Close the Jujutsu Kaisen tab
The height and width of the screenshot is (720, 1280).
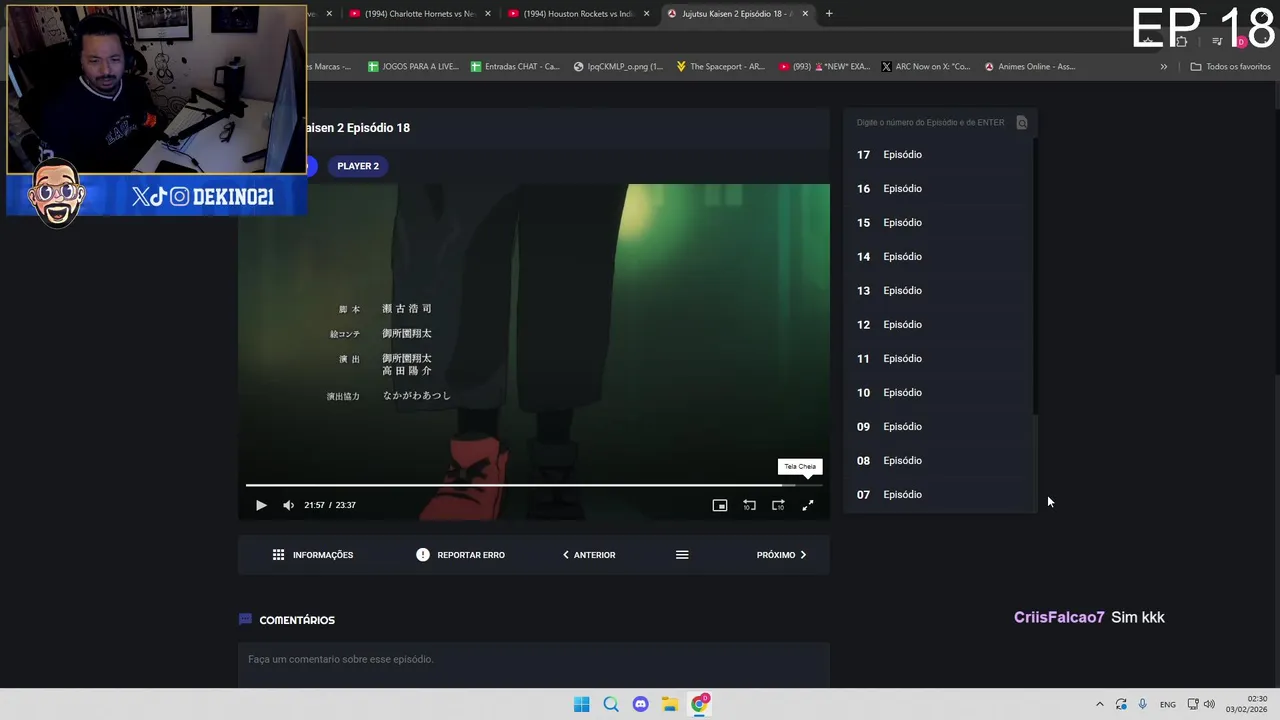(x=805, y=14)
